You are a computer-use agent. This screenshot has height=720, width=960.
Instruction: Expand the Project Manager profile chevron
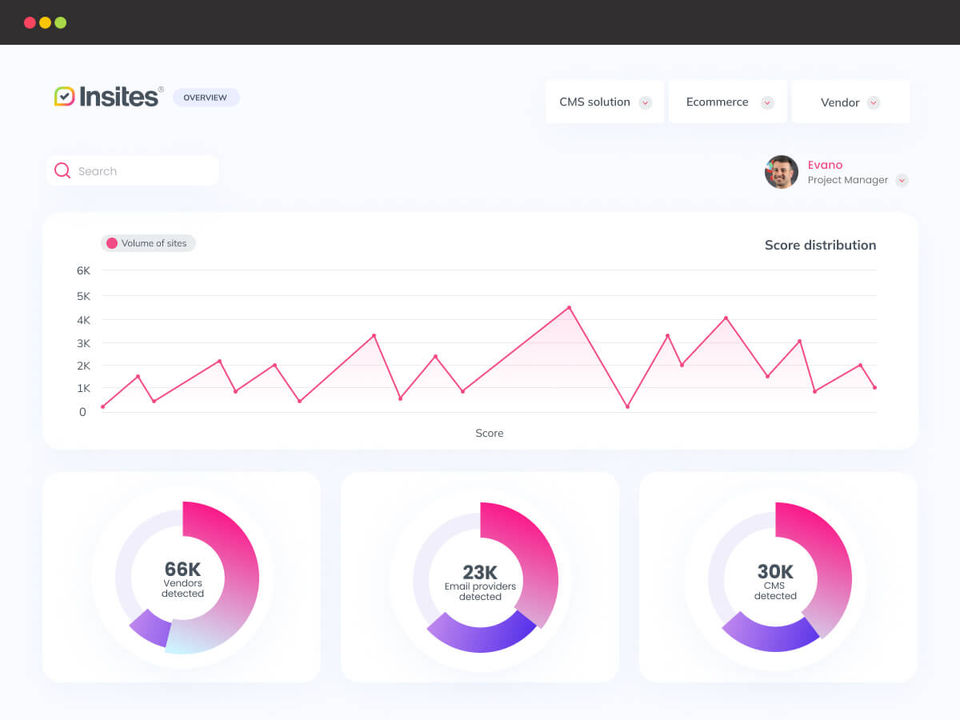(x=902, y=180)
